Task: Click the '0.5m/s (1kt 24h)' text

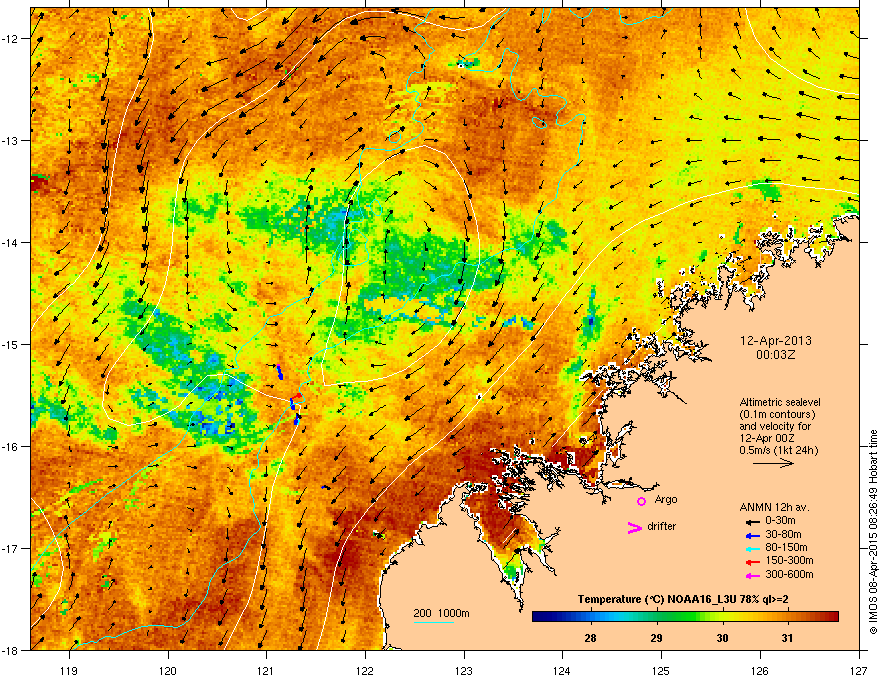Action: click(x=778, y=450)
